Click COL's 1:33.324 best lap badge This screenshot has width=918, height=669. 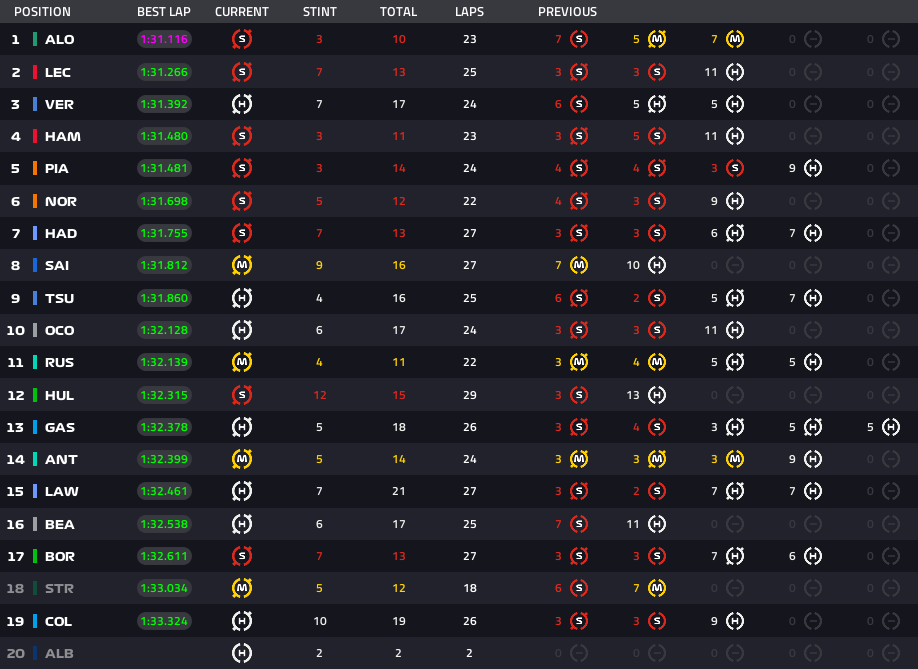coord(164,621)
